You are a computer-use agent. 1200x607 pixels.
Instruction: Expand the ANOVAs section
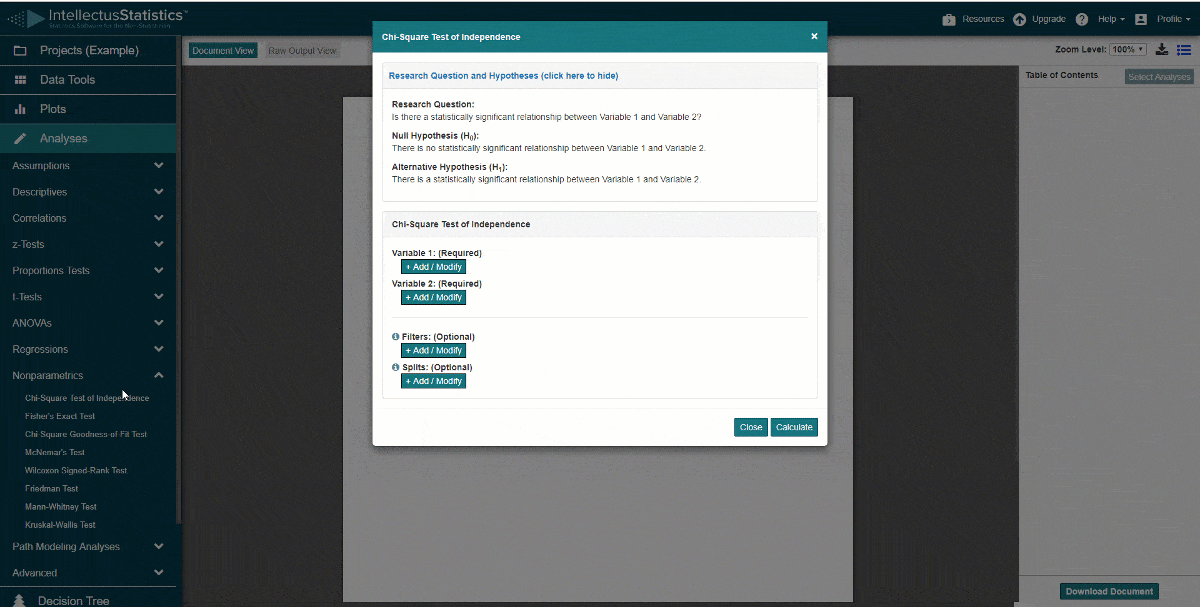coord(158,323)
